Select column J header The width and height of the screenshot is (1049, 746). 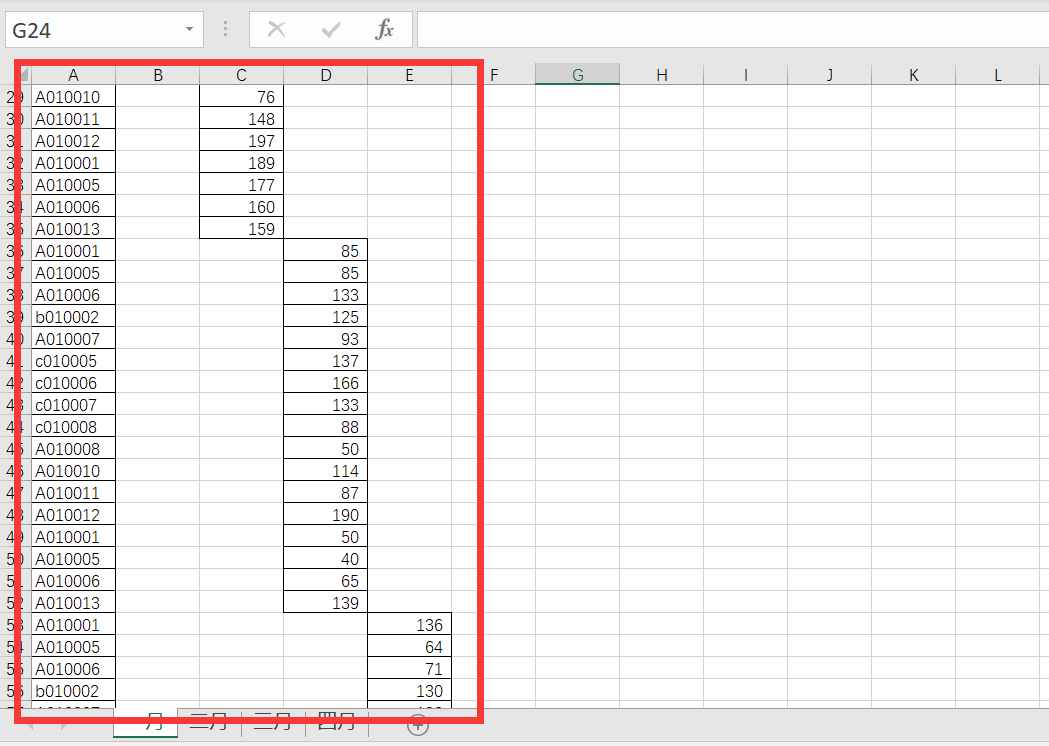(x=830, y=75)
